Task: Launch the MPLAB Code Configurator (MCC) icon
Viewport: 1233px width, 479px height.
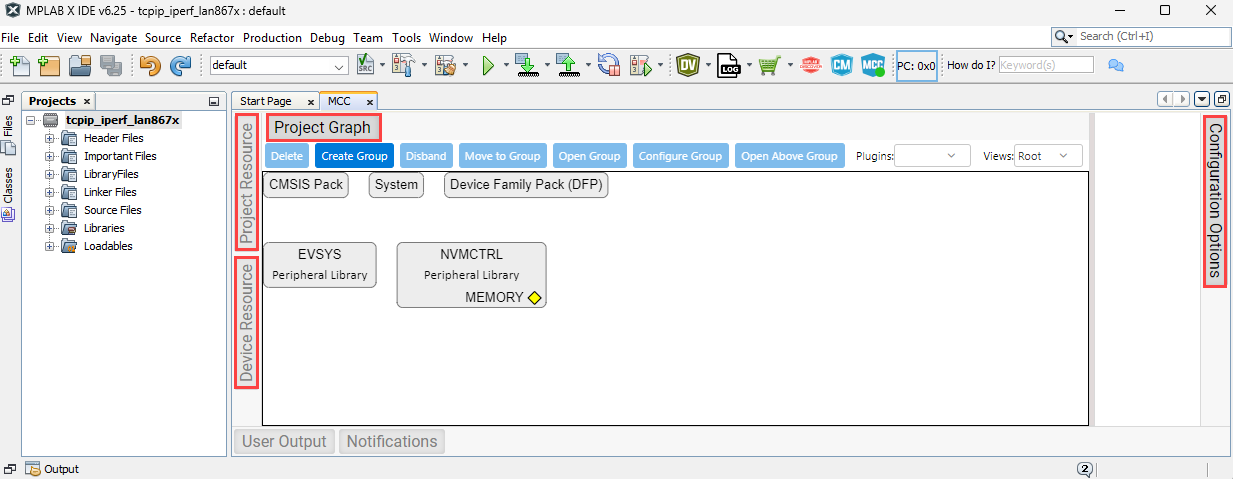Action: (873, 65)
